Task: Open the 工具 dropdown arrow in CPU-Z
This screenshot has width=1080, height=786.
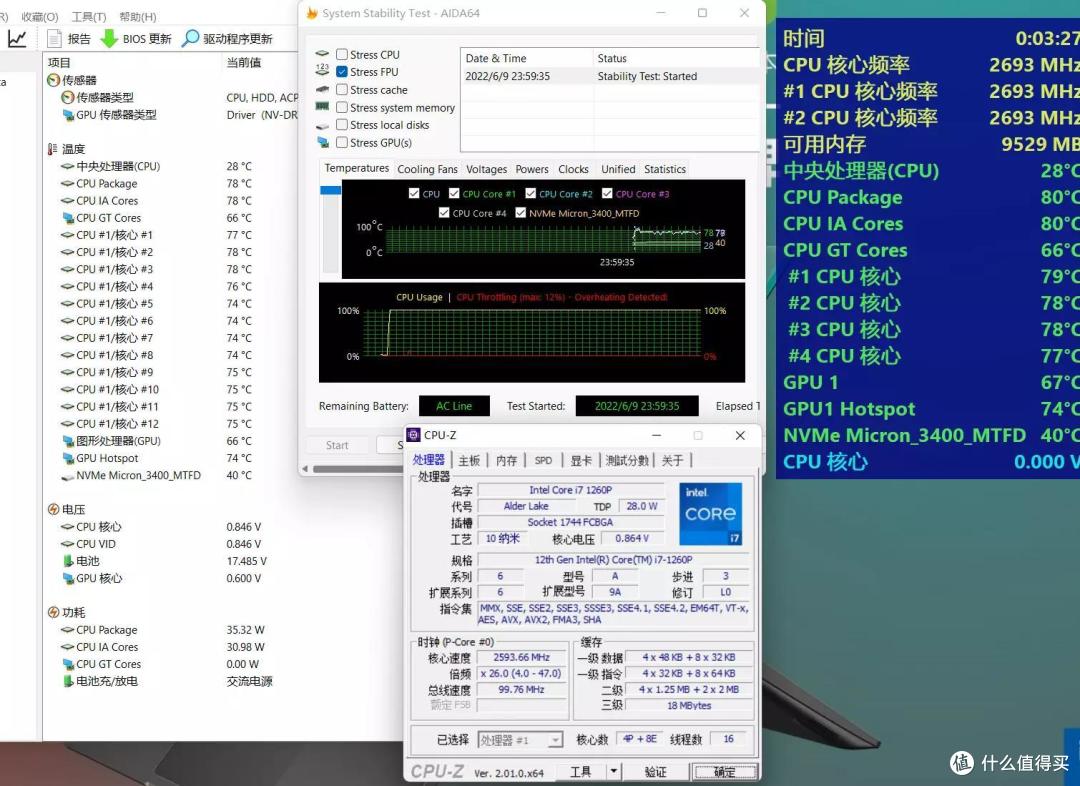Action: pos(614,772)
